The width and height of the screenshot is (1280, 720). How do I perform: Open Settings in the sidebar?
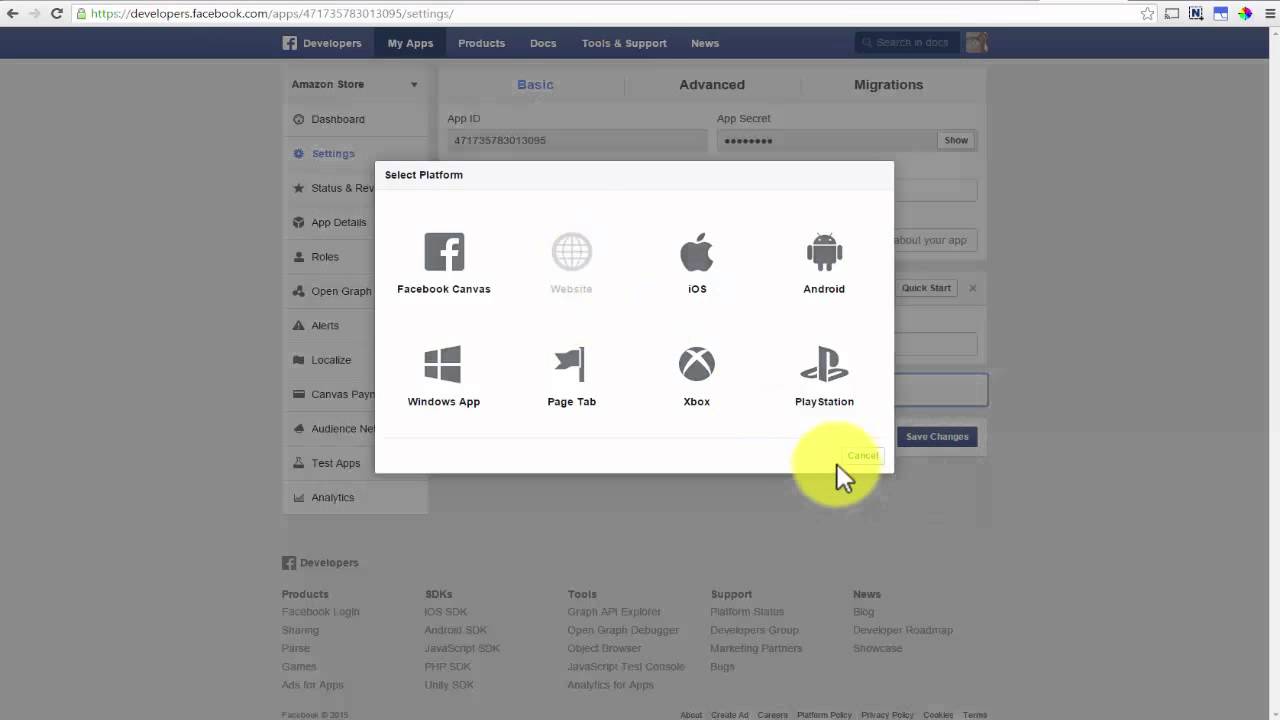pos(333,154)
